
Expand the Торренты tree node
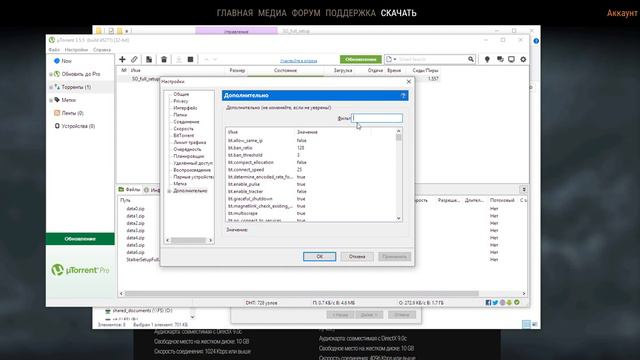(x=51, y=87)
